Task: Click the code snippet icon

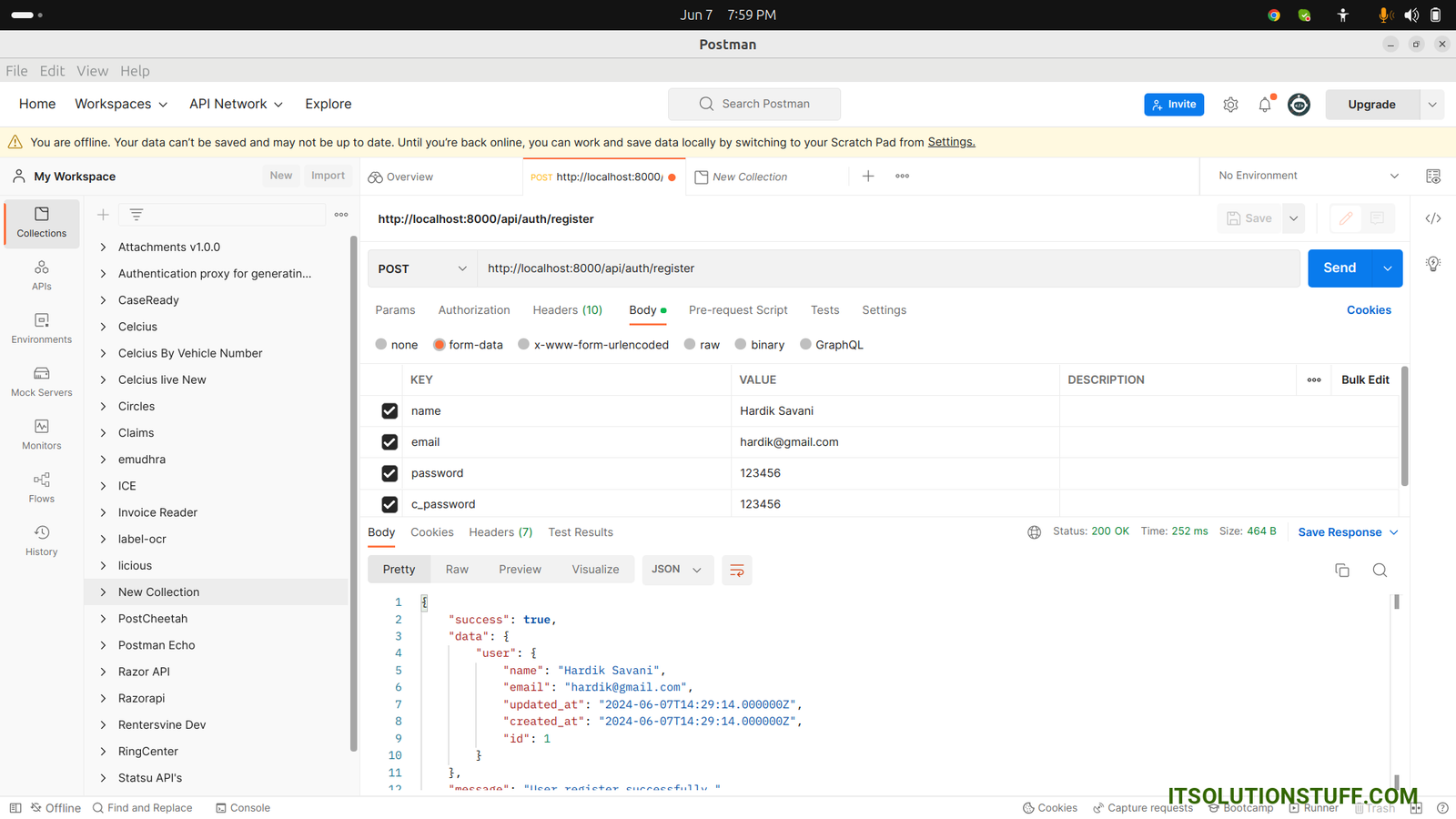Action: pos(1432,218)
